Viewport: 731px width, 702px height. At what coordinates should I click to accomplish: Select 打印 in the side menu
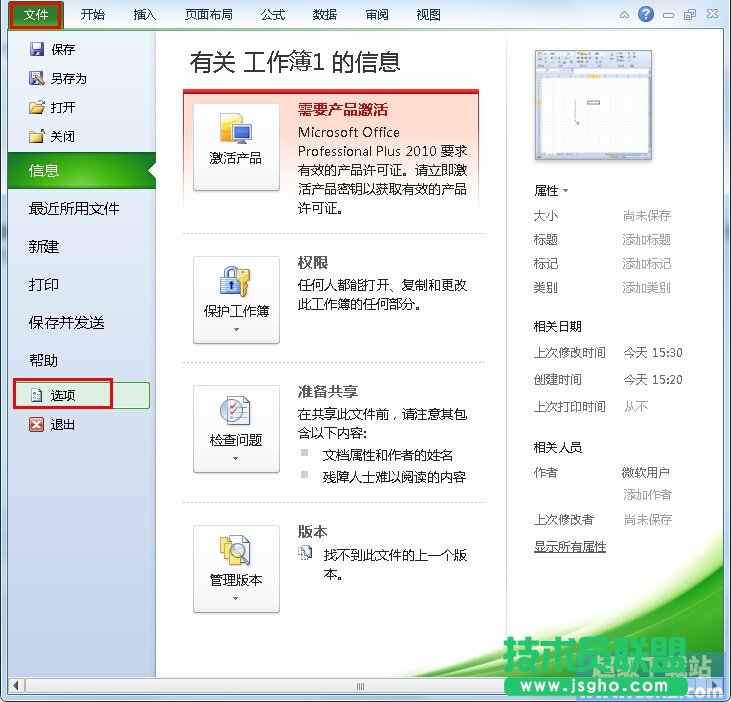coord(44,284)
